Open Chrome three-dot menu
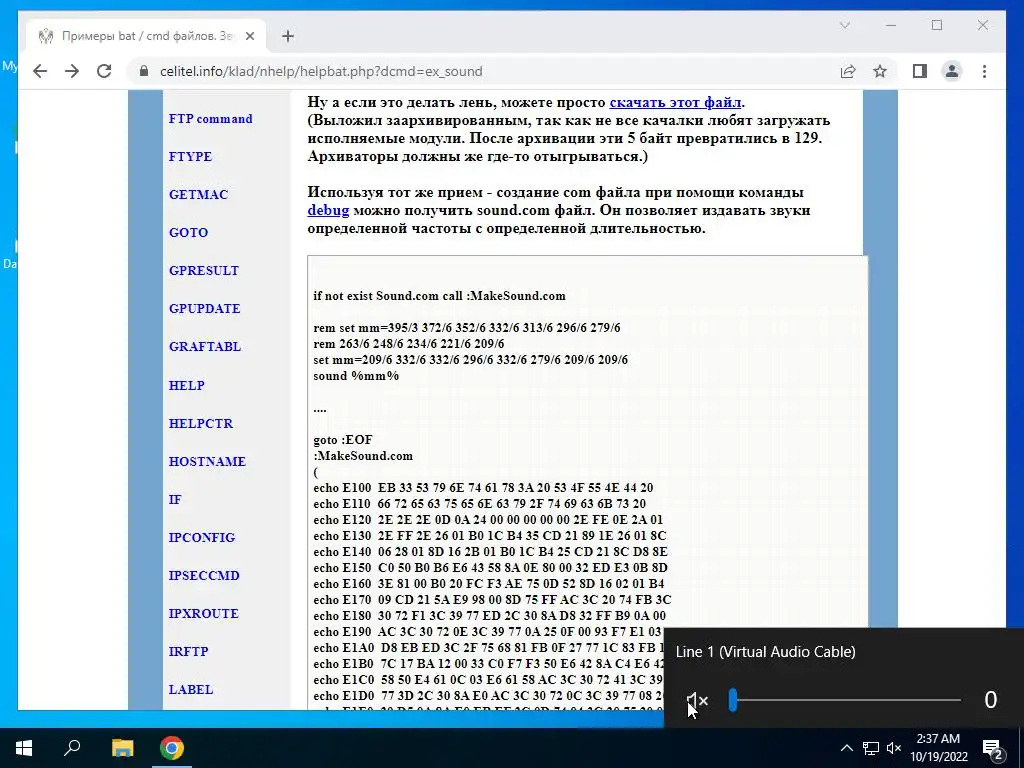This screenshot has width=1024, height=768. [x=984, y=71]
